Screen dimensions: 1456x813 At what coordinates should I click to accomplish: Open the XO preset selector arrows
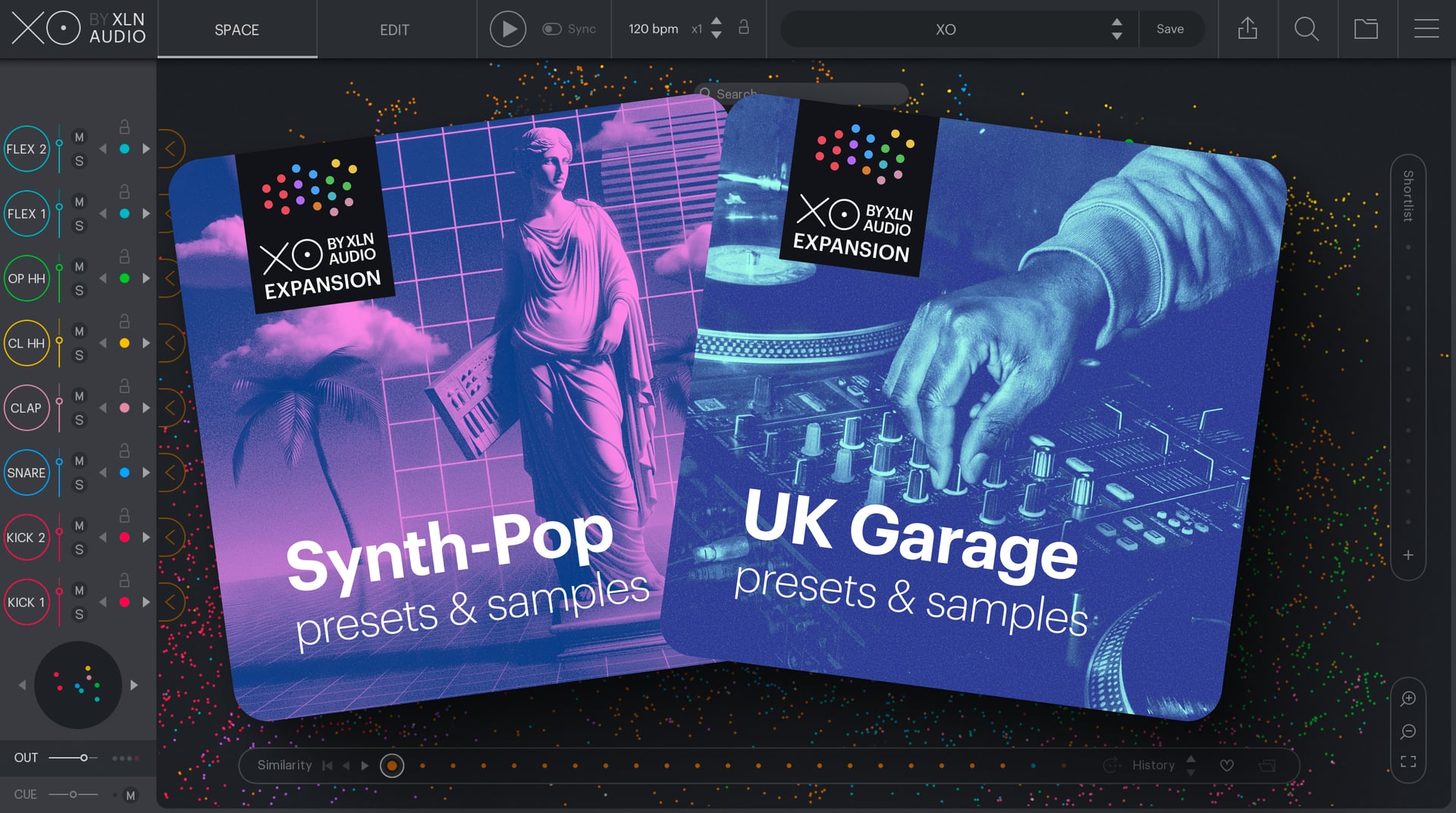pos(1116,29)
